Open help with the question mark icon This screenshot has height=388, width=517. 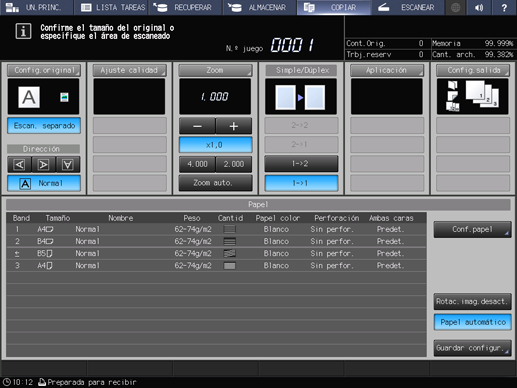click(x=504, y=7)
